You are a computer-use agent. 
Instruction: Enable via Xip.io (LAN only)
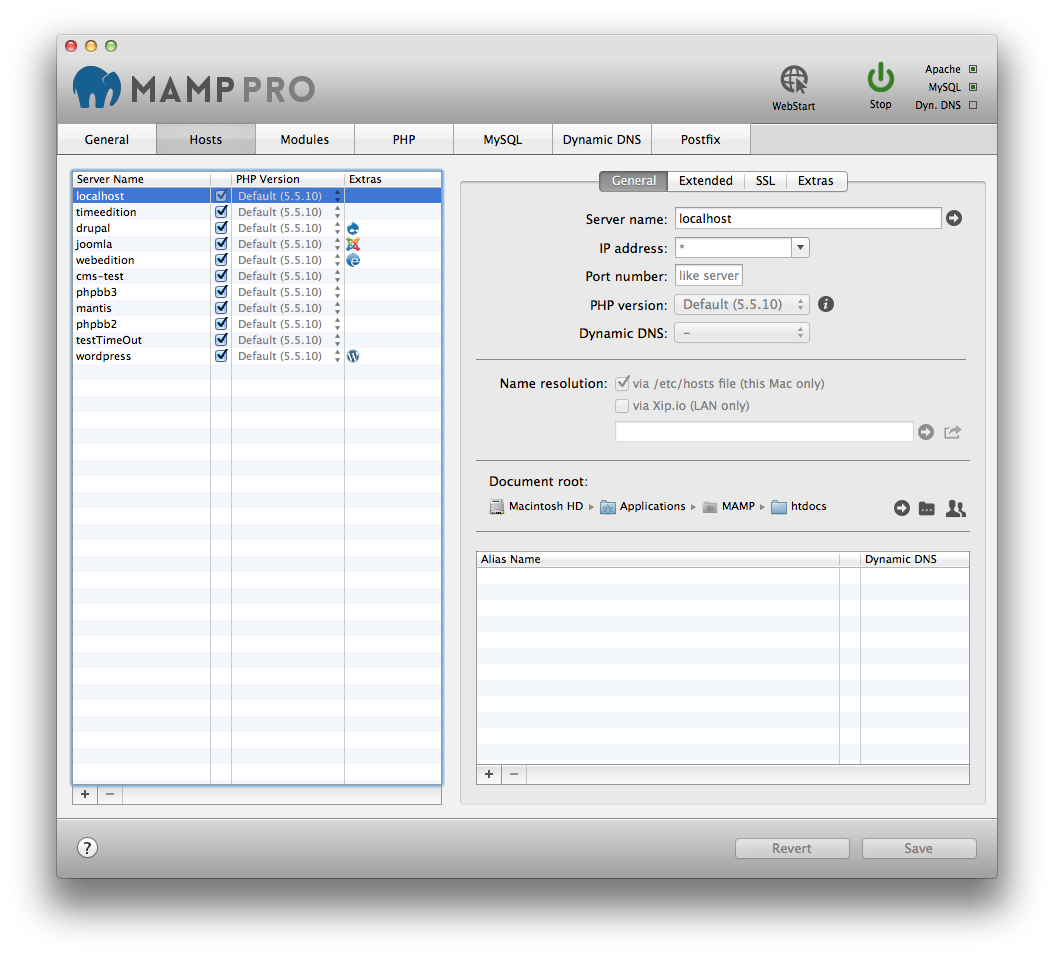click(x=622, y=406)
